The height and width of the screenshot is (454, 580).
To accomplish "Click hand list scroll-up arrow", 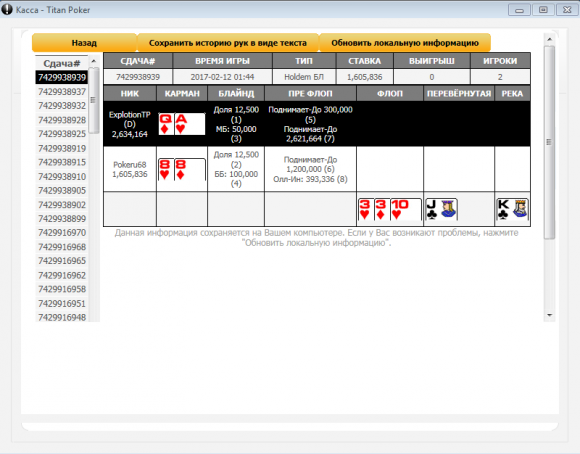I will [x=94, y=61].
